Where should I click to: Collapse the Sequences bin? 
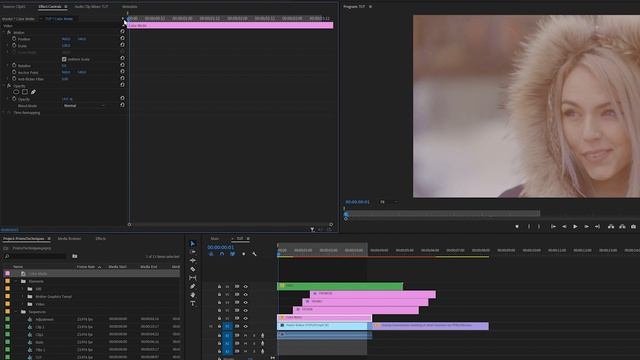(16, 312)
